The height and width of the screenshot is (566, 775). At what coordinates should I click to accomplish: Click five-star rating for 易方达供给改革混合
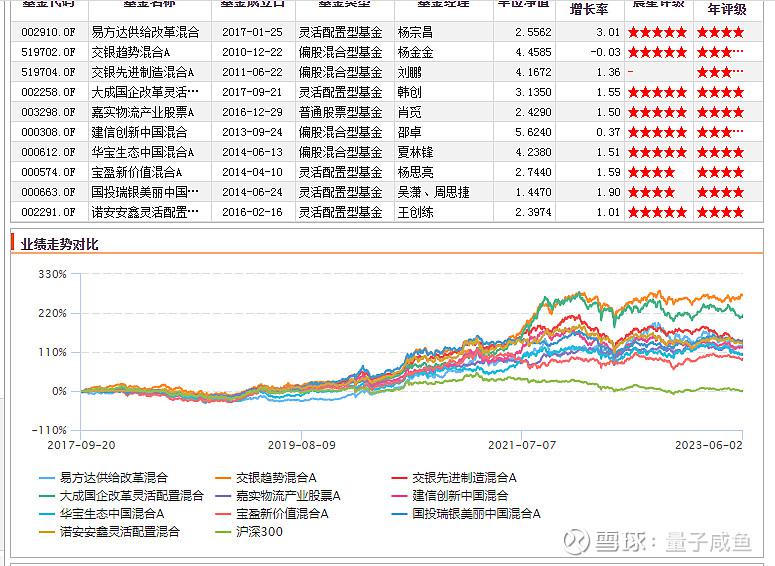click(657, 33)
